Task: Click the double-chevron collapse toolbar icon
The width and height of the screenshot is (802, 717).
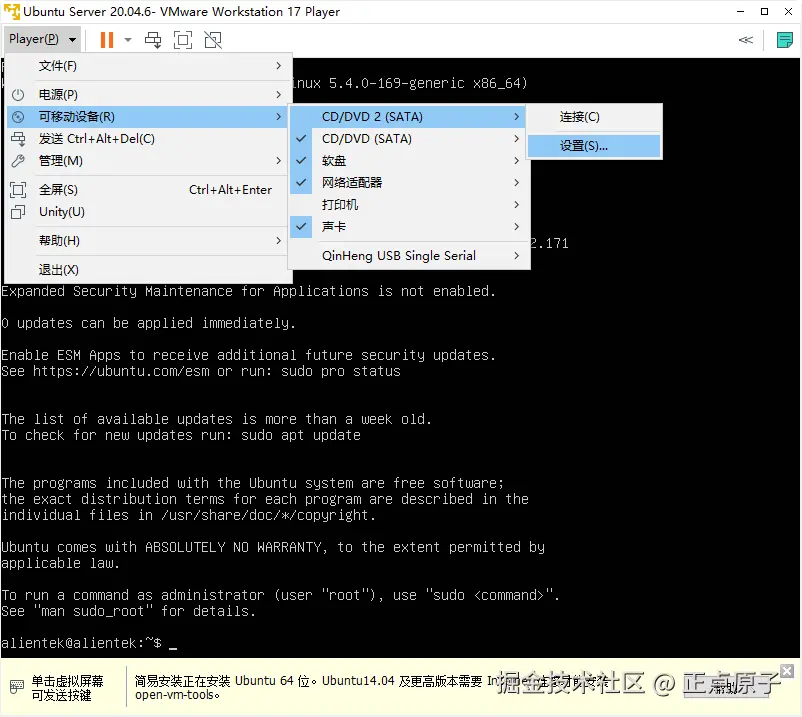Action: click(x=746, y=40)
